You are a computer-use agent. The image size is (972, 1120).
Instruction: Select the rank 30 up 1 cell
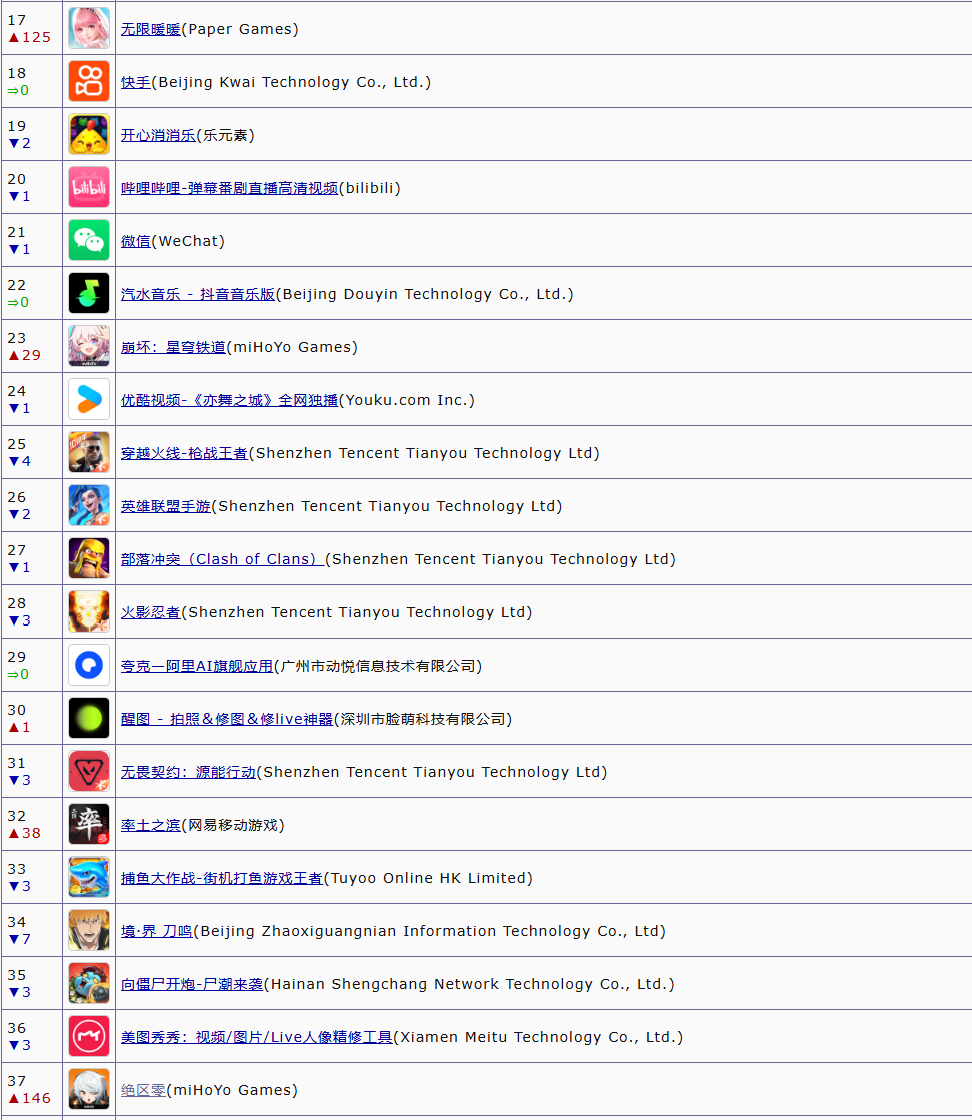(x=31, y=718)
